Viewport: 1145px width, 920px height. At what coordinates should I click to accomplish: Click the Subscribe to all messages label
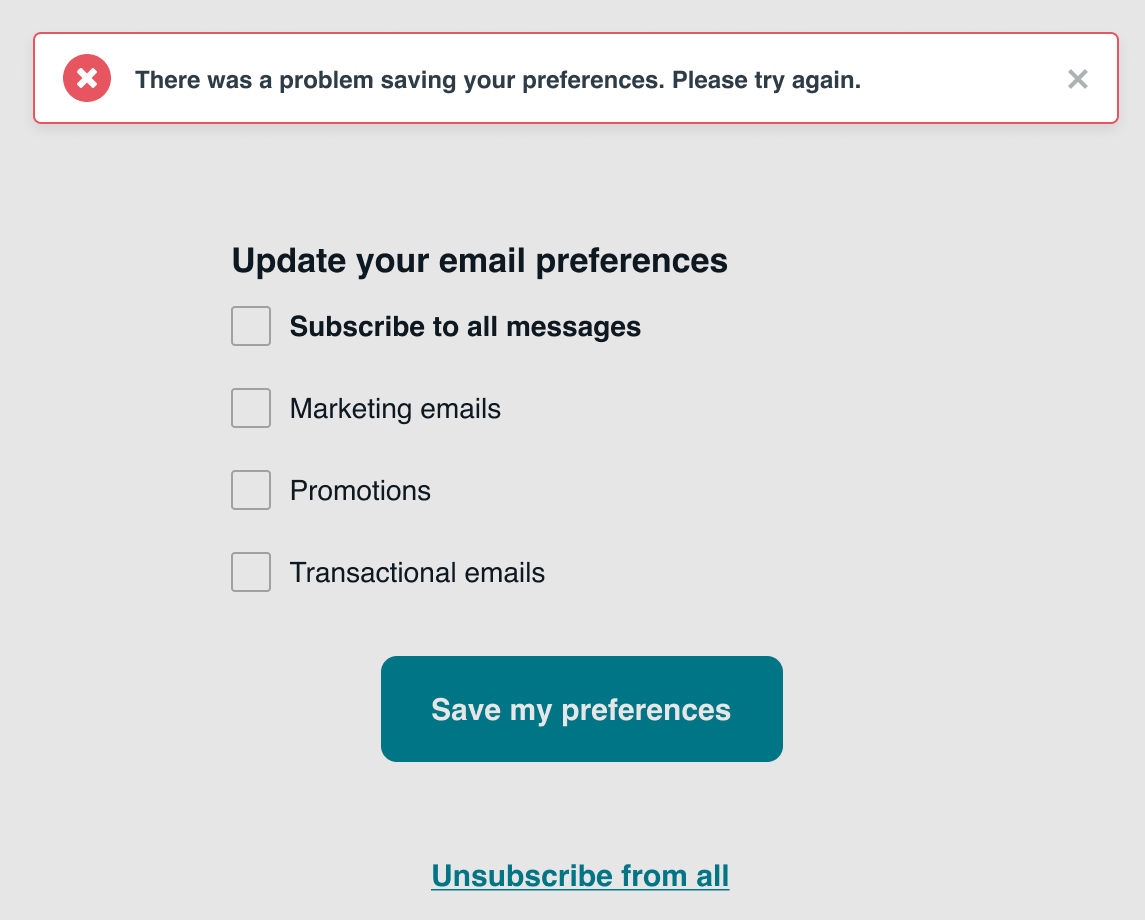(x=465, y=327)
